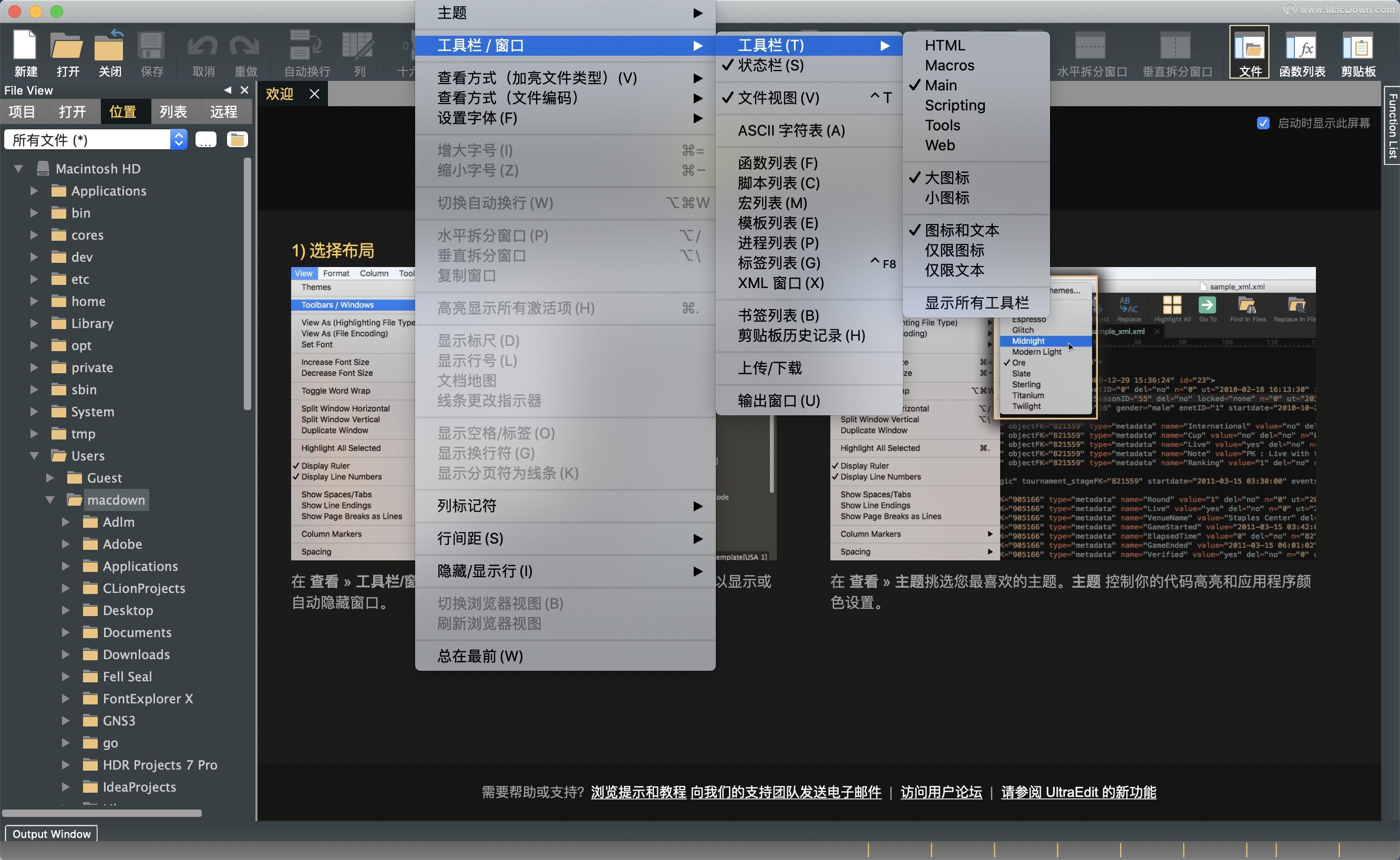Click the theme selection preview thumbnail
This screenshot has height=860, width=1400.
coord(1073,414)
